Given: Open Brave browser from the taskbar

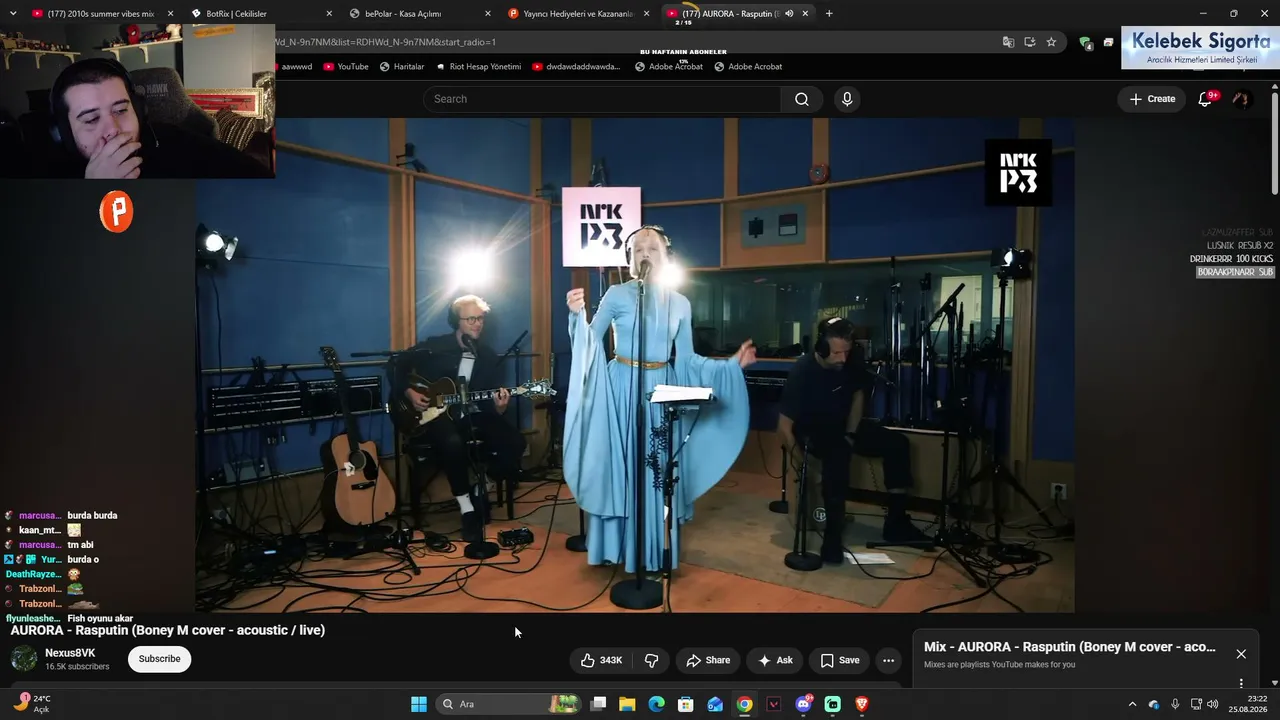Looking at the screenshot, I should (x=862, y=704).
